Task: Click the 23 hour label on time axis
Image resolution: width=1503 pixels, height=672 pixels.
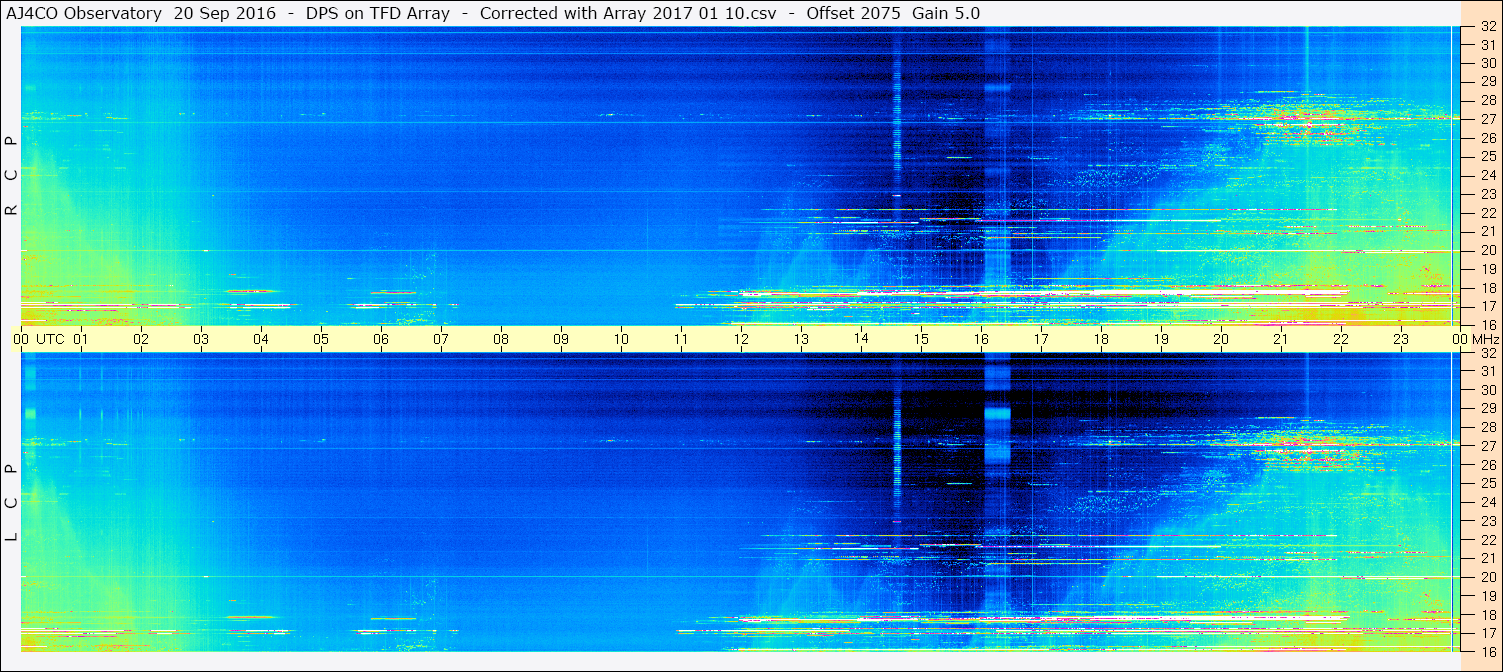Action: tap(1401, 339)
